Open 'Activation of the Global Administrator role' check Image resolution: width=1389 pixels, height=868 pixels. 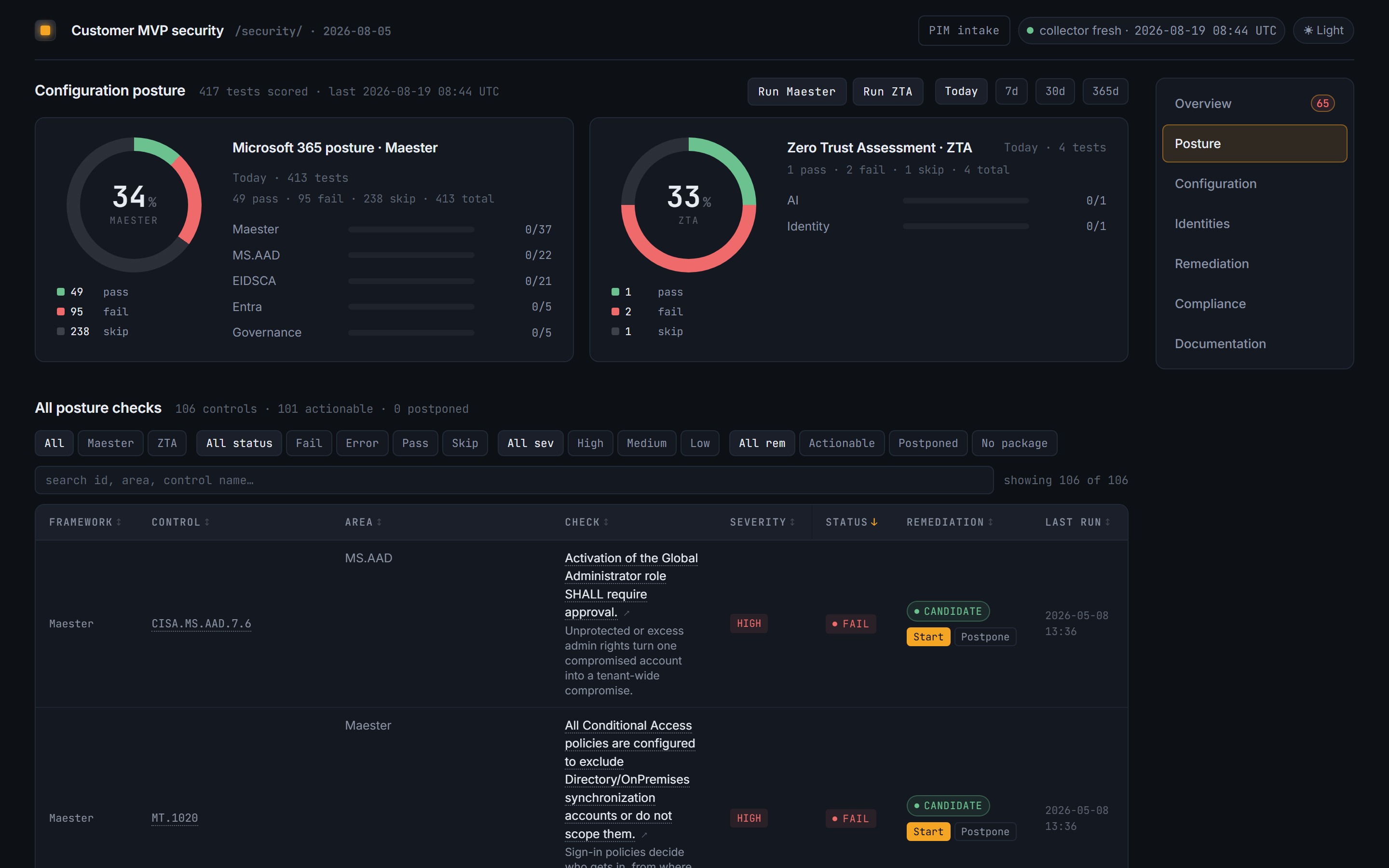631,585
